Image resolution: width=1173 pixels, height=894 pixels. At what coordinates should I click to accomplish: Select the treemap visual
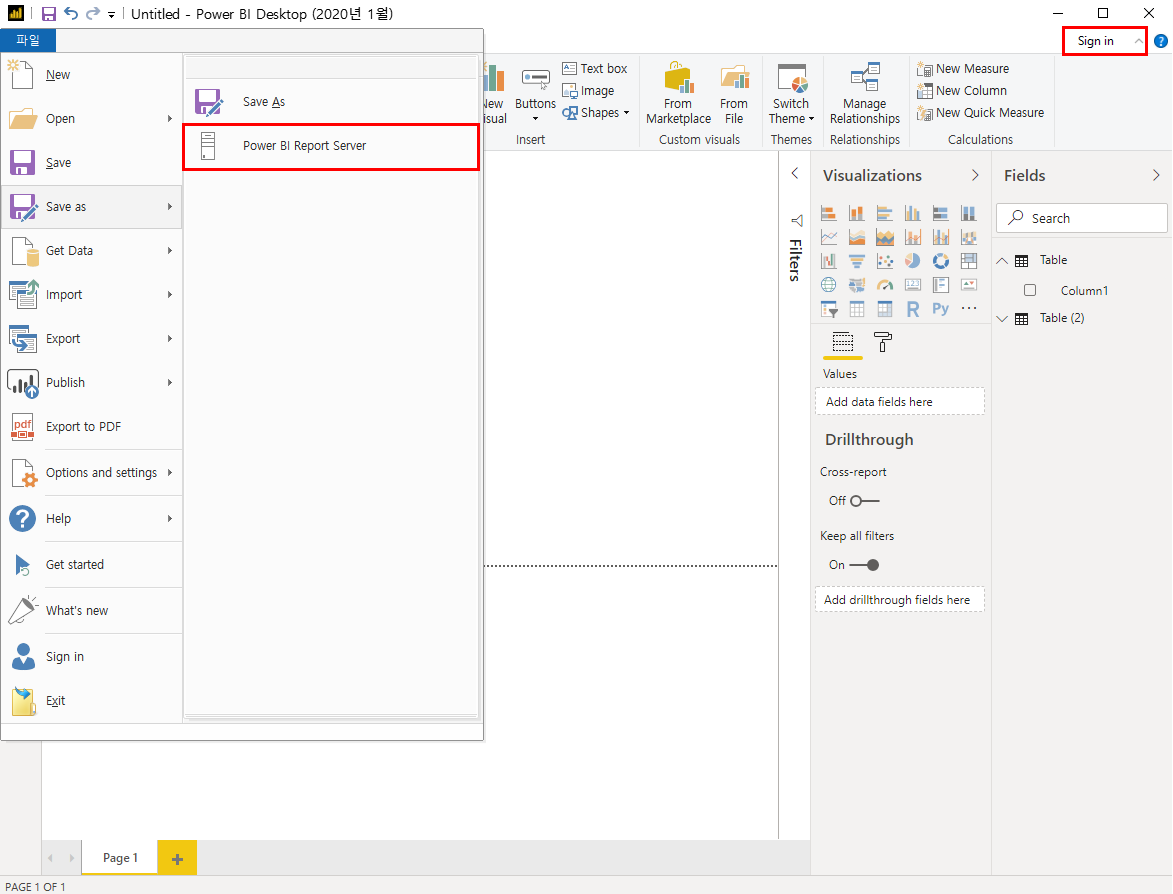(969, 261)
